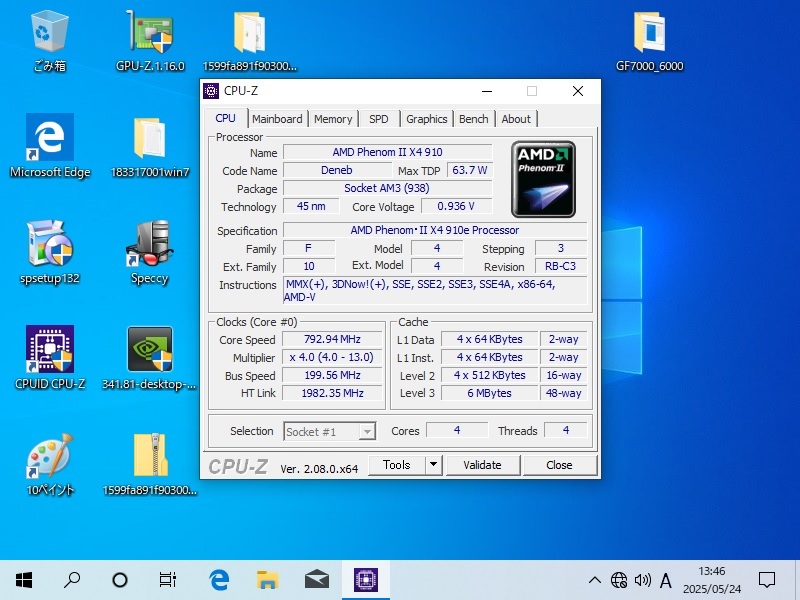Click the Name field 'AMD Phenom II X4 910'
The image size is (800, 600).
click(x=388, y=152)
